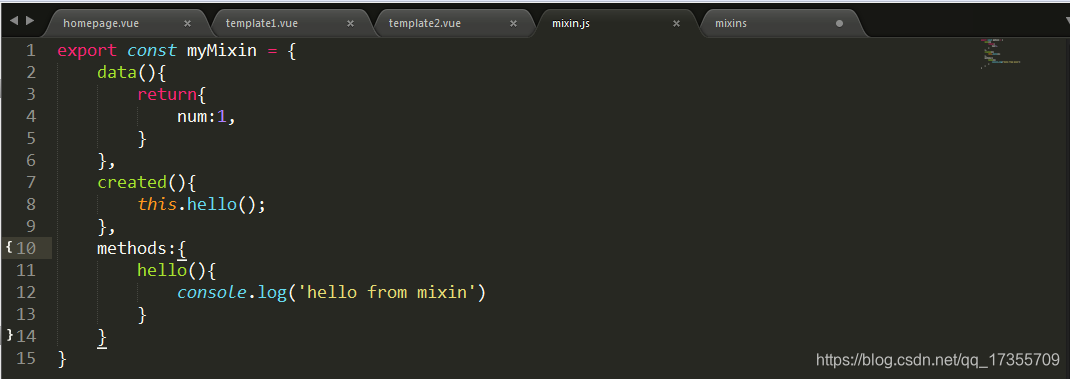Click the opening bracket marker beside line 10
This screenshot has width=1070, height=379.
[9, 247]
